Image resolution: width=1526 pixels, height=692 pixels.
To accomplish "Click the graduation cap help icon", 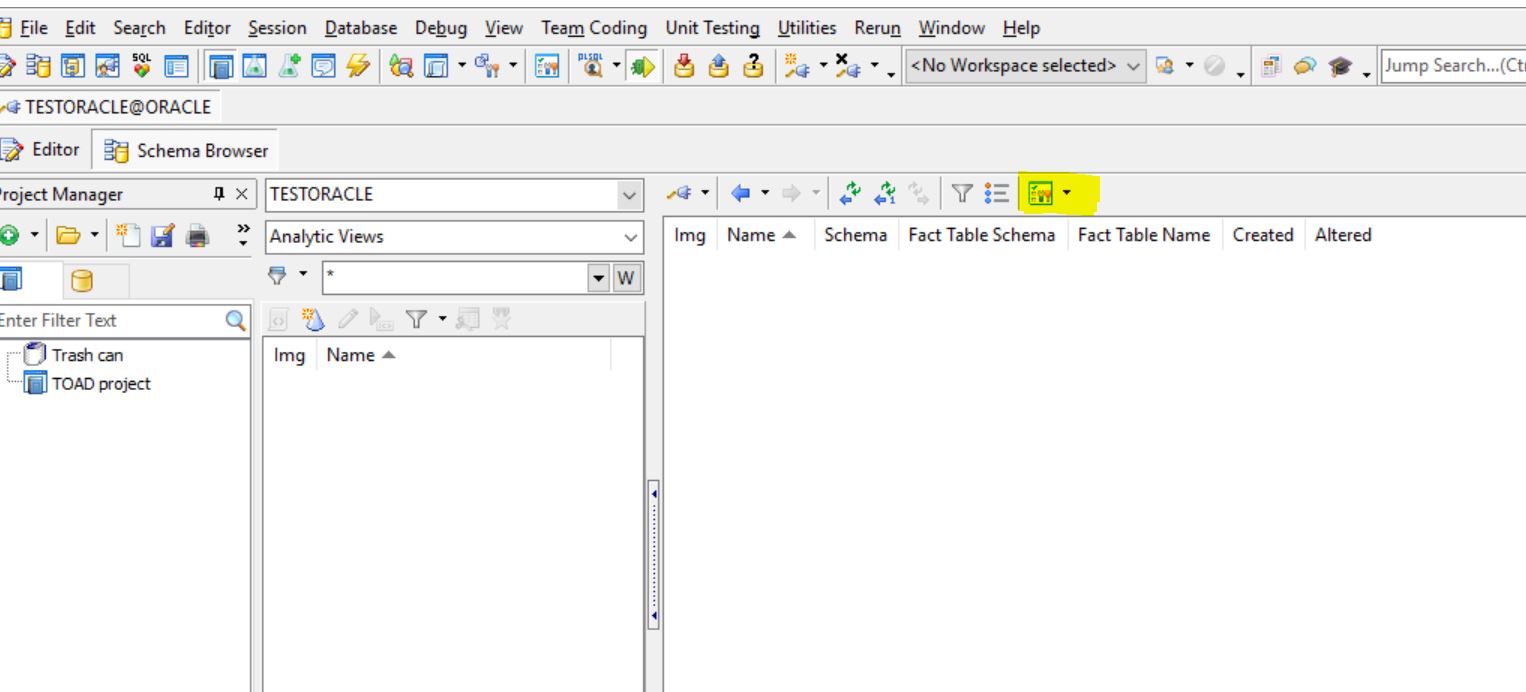I will coord(1340,66).
